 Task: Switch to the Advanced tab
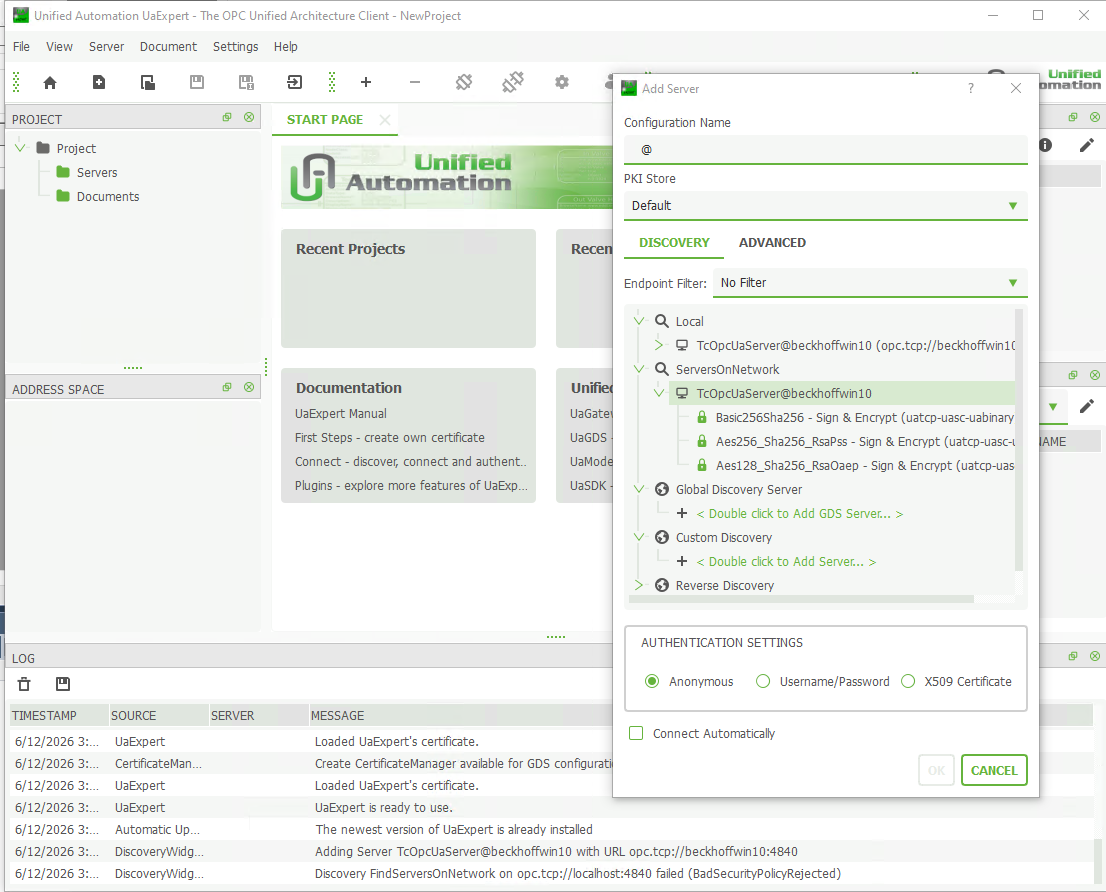pos(772,243)
